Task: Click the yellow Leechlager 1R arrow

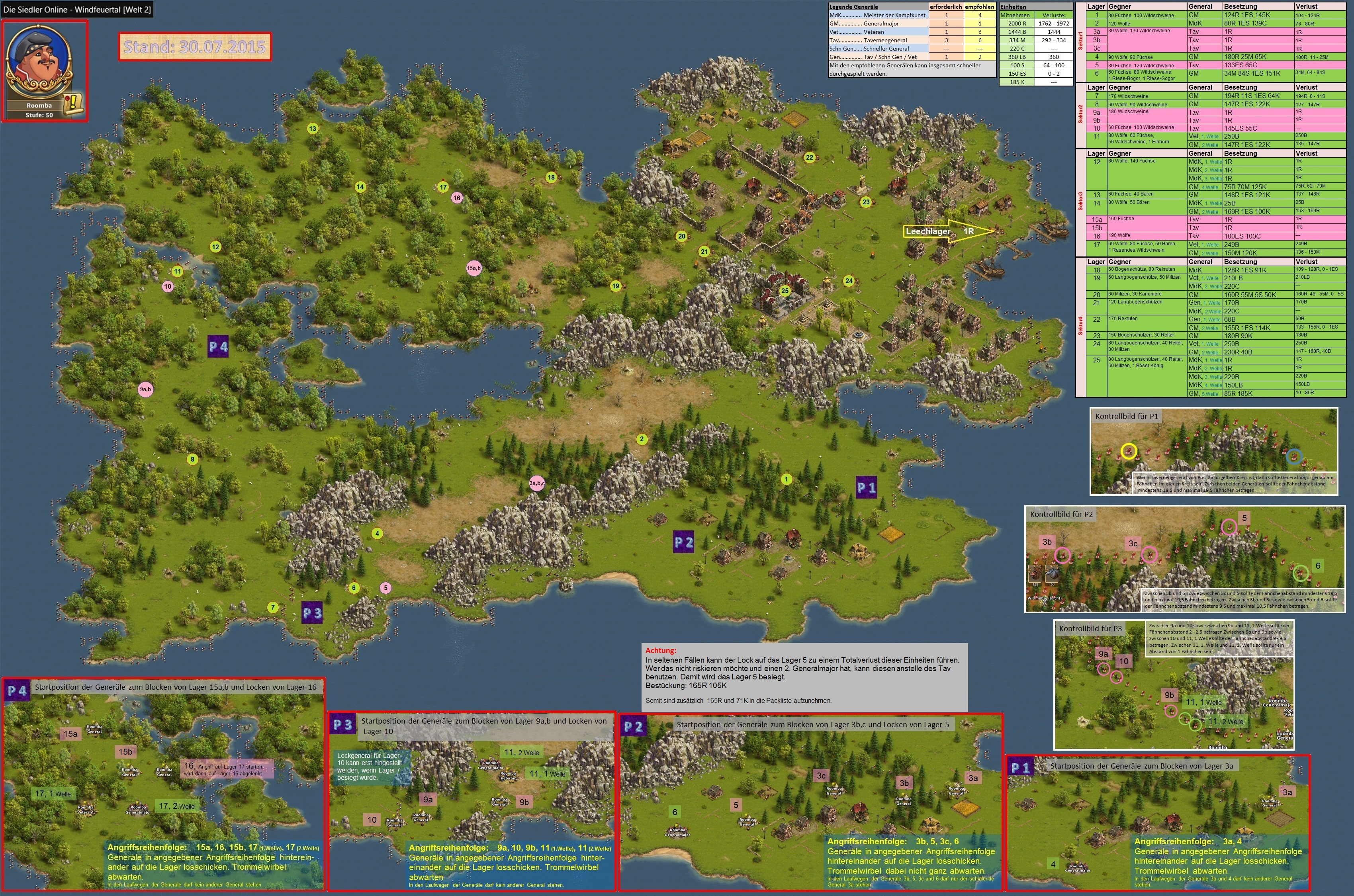Action: [x=948, y=231]
